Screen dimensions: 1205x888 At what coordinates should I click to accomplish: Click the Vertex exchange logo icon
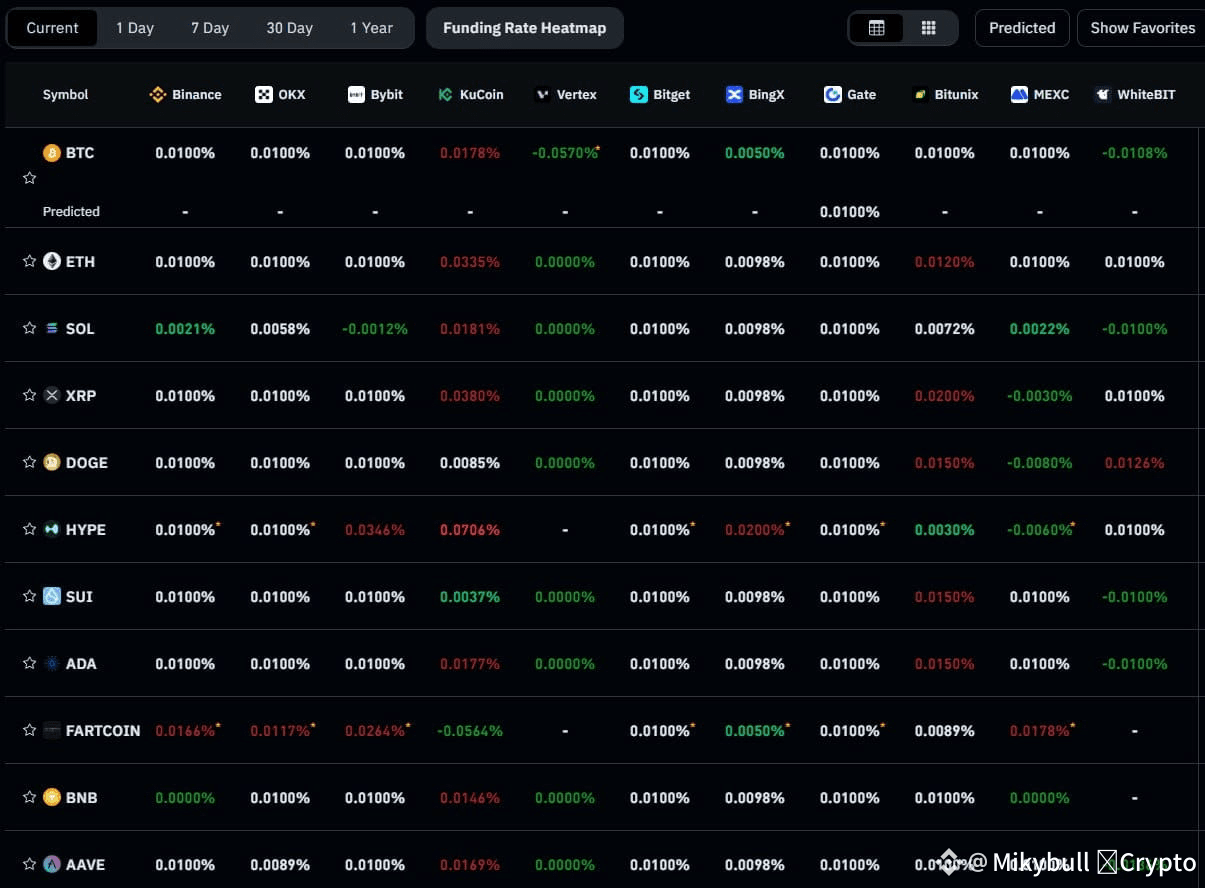543,95
